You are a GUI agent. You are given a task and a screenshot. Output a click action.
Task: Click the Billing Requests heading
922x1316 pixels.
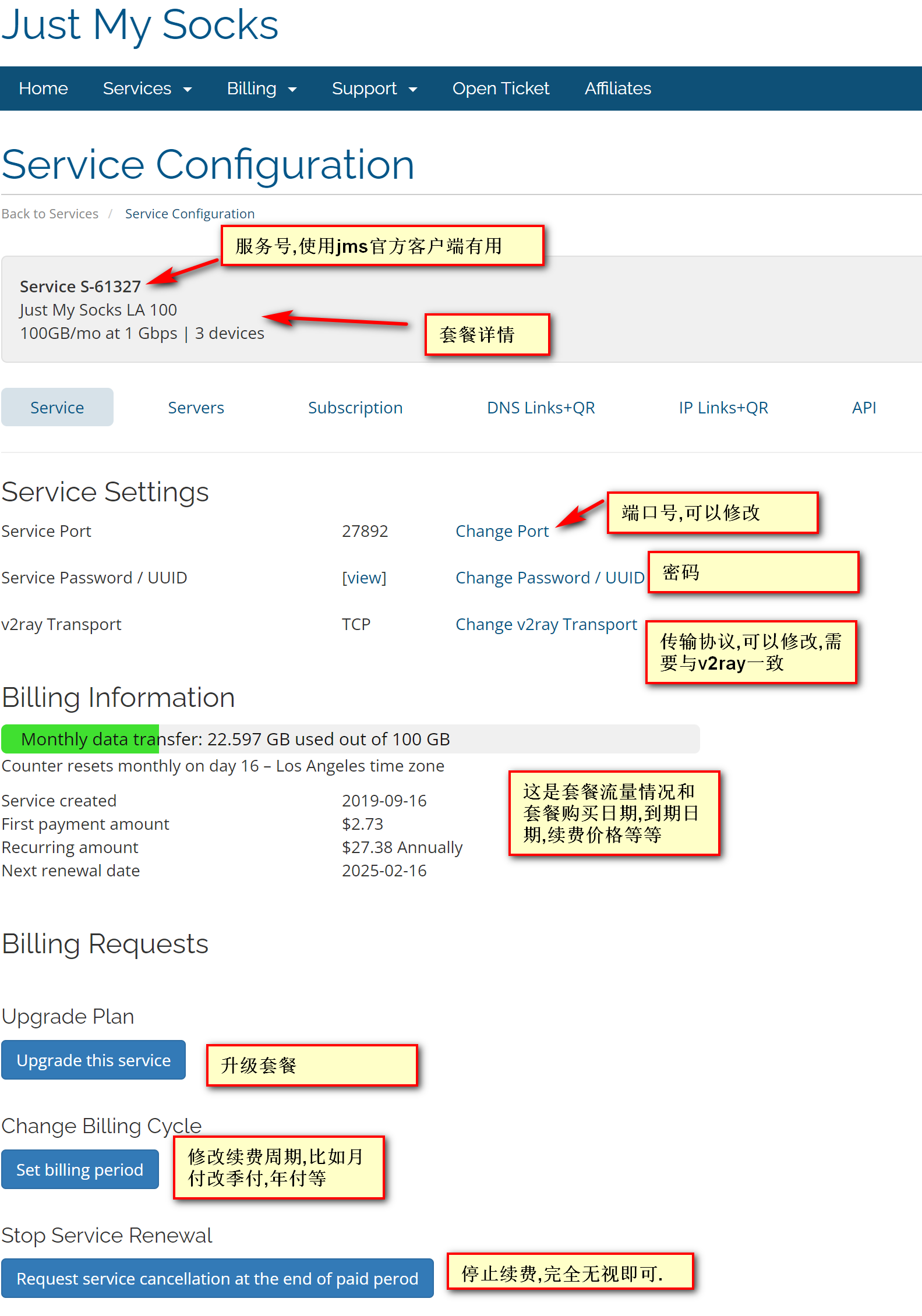coord(105,944)
